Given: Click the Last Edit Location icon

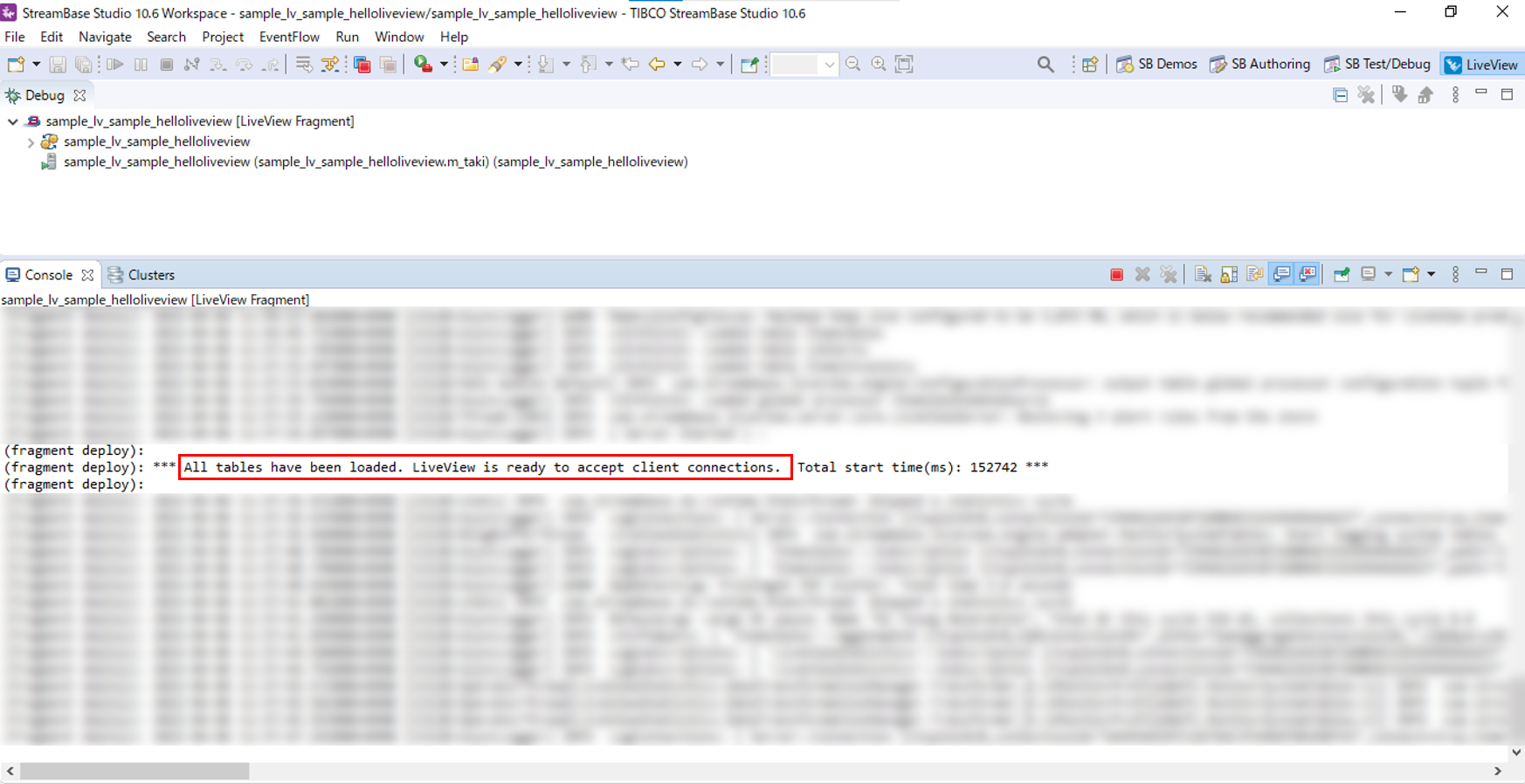Looking at the screenshot, I should 630,65.
